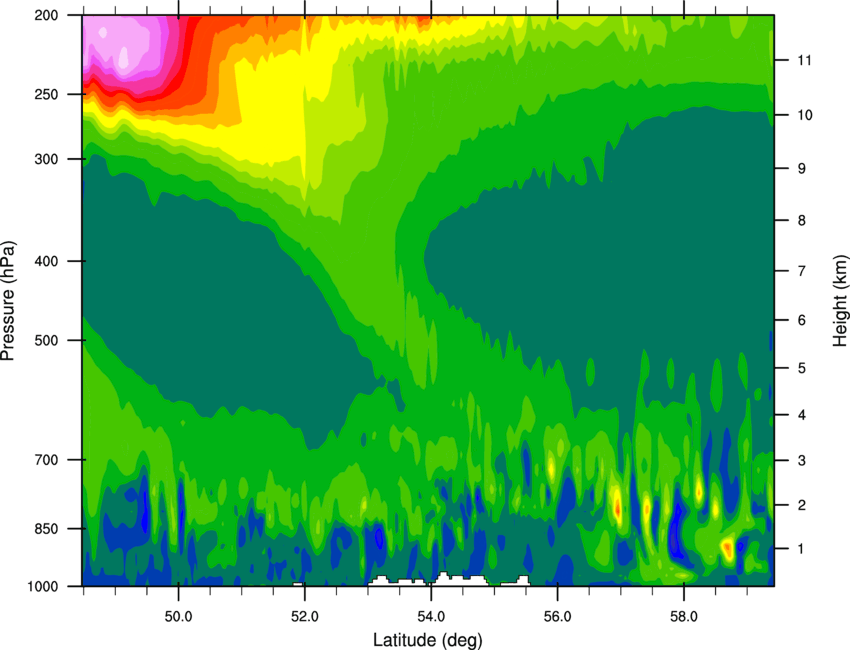Select the 400 pressure tick label

click(x=46, y=261)
